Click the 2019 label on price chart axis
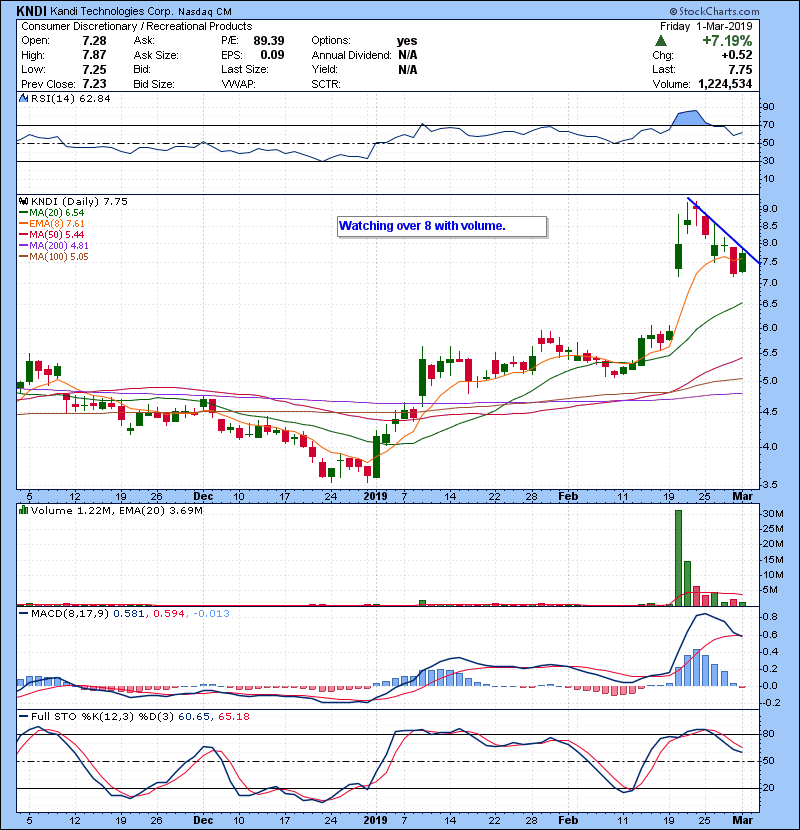Screen dimensions: 800x830 pyautogui.click(x=374, y=495)
